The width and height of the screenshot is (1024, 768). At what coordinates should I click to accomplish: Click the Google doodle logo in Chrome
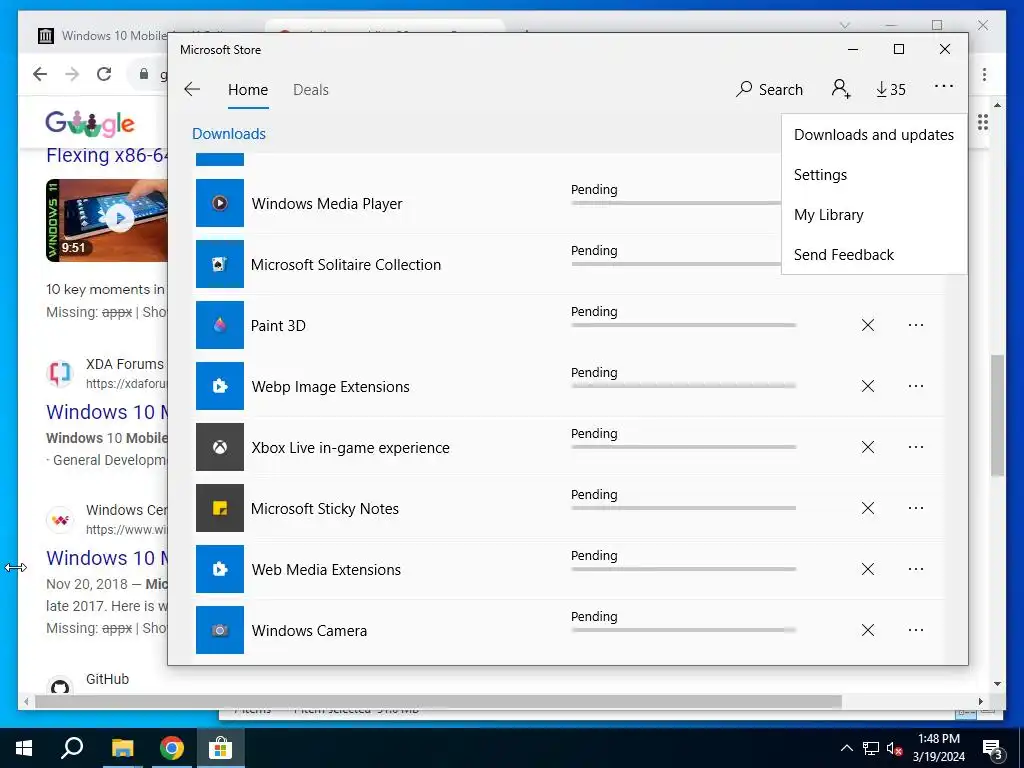[90, 123]
